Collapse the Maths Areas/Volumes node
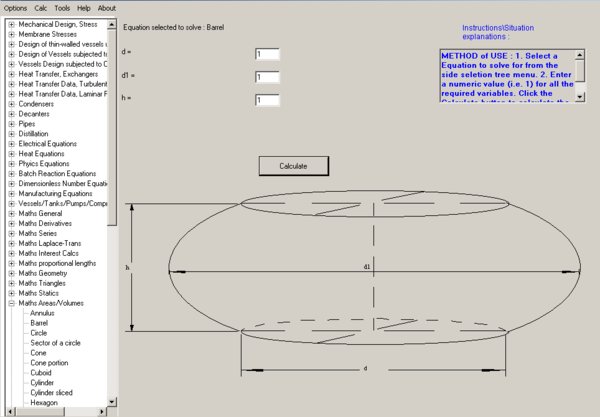 (x=11, y=303)
